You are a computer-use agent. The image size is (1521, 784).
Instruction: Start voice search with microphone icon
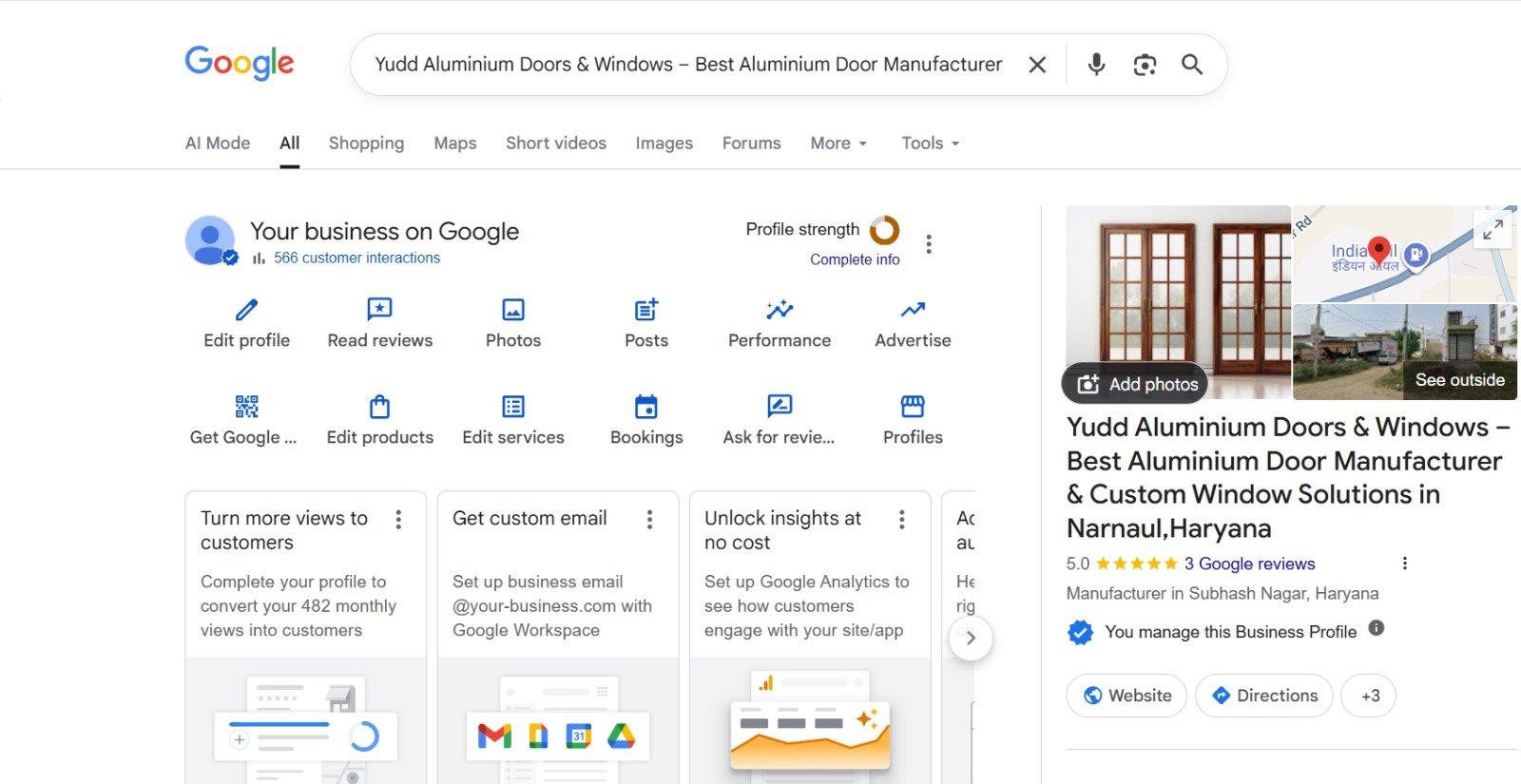click(x=1096, y=65)
